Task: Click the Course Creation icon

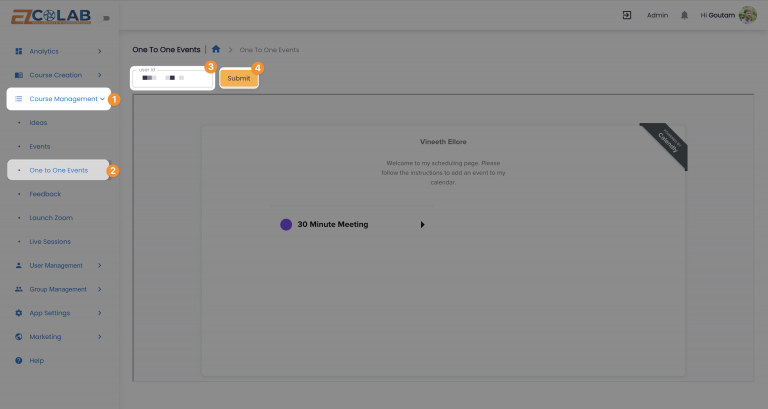Action: tap(19, 75)
